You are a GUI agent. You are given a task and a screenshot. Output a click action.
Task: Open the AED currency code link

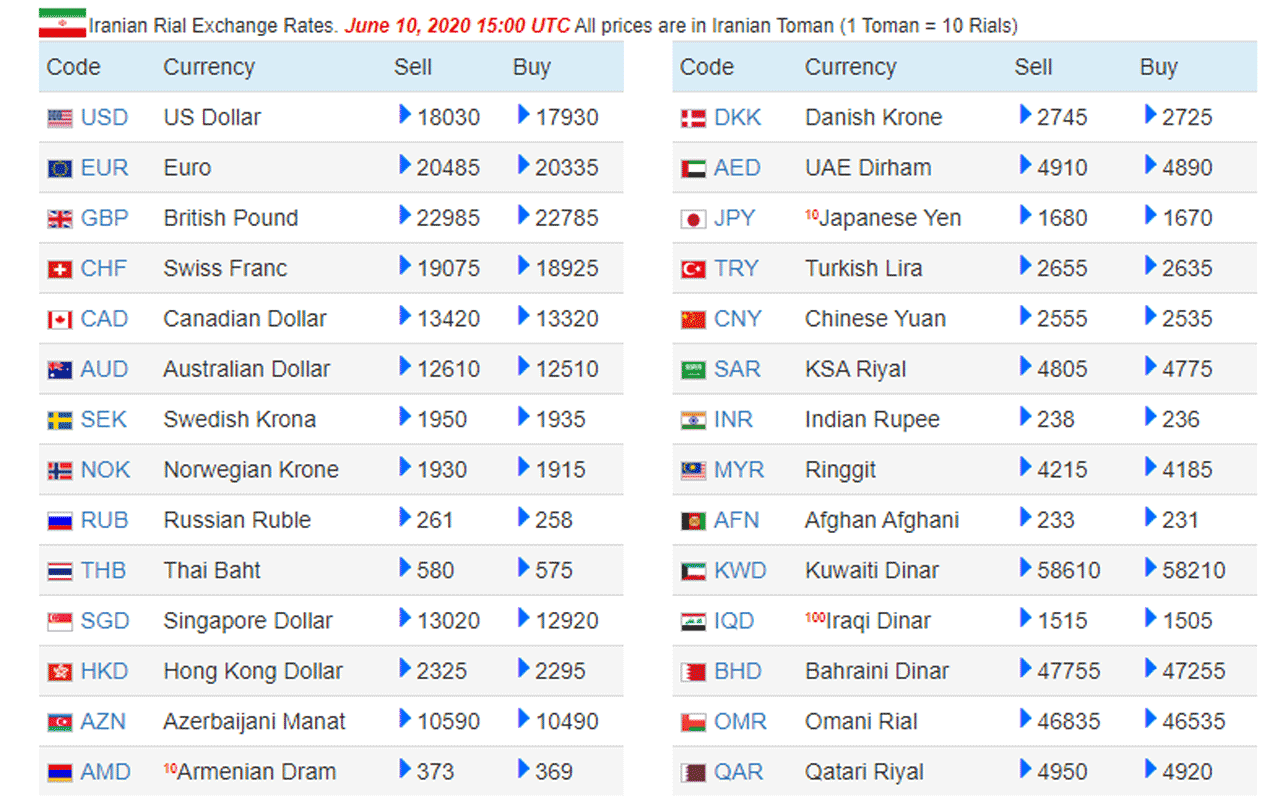point(737,168)
